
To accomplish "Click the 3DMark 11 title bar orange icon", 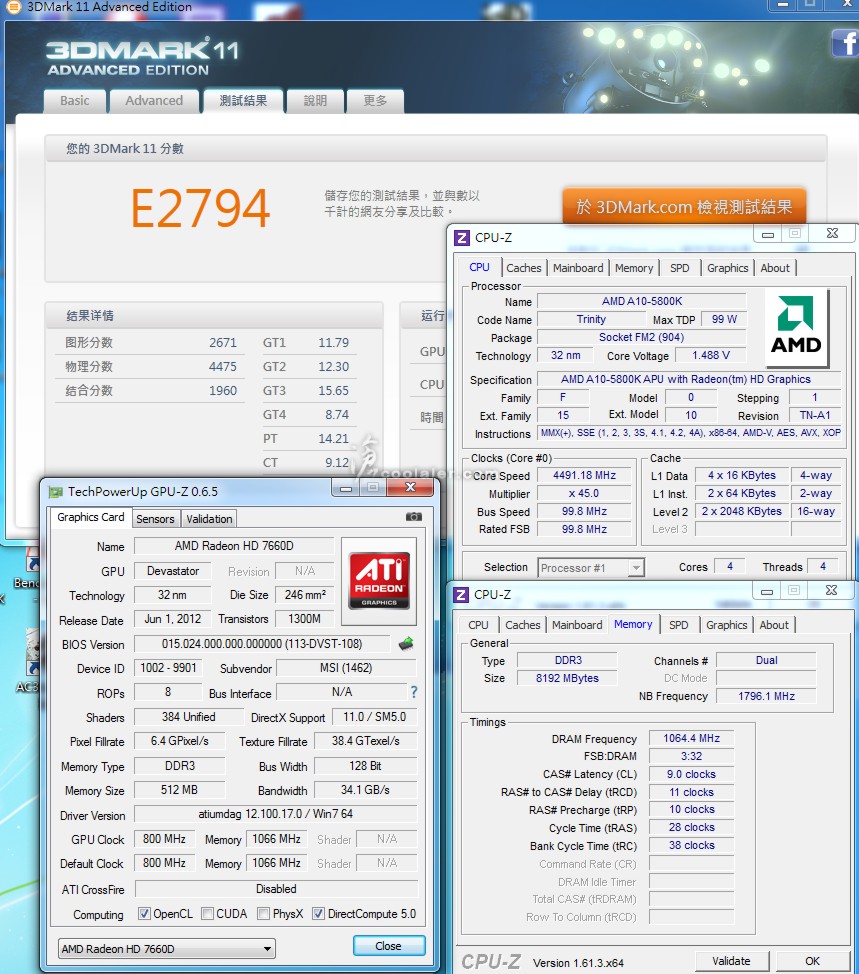I will (x=13, y=7).
